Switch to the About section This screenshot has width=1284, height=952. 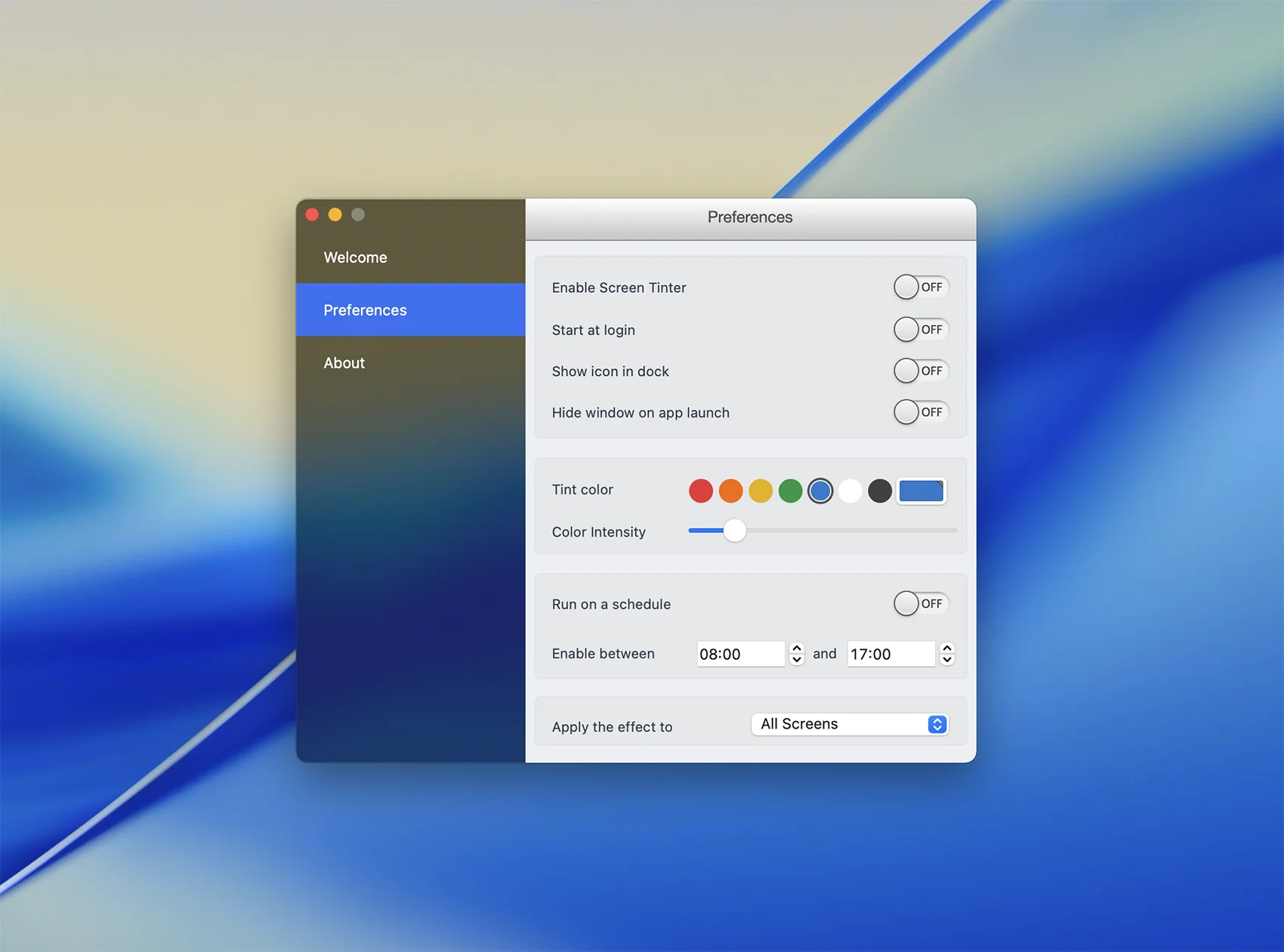(x=344, y=363)
